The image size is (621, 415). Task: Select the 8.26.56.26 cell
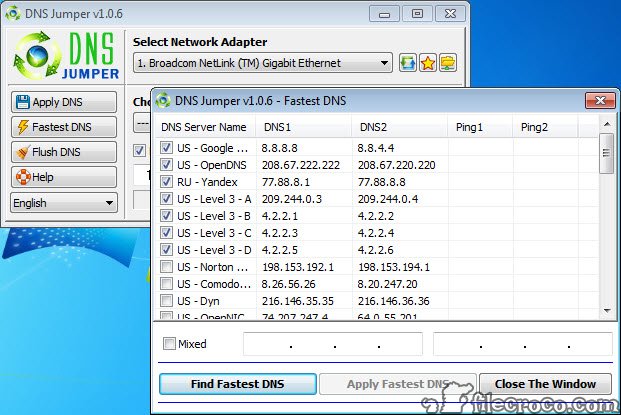(x=288, y=284)
